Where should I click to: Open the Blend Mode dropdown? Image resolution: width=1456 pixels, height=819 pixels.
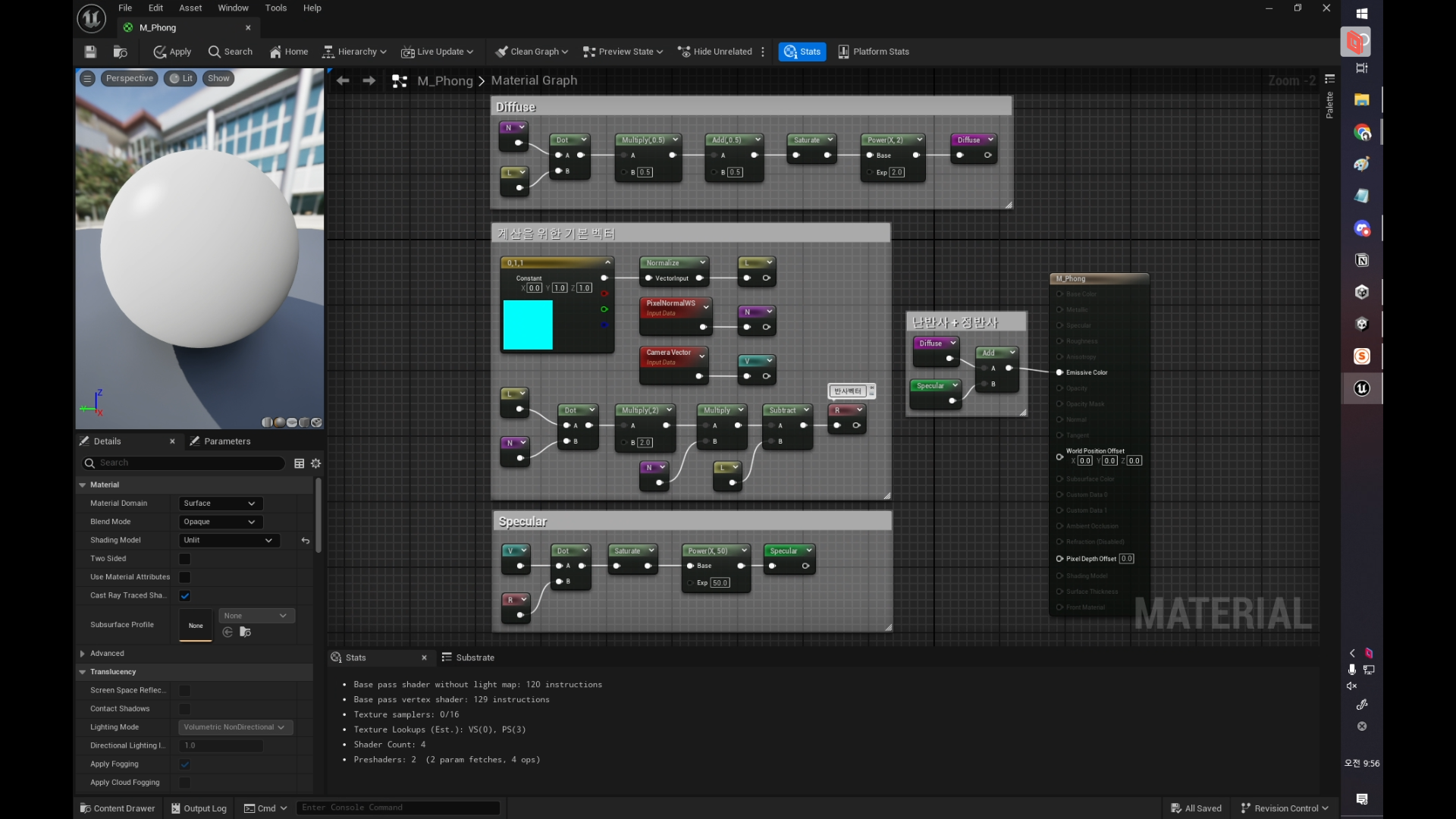click(x=220, y=522)
